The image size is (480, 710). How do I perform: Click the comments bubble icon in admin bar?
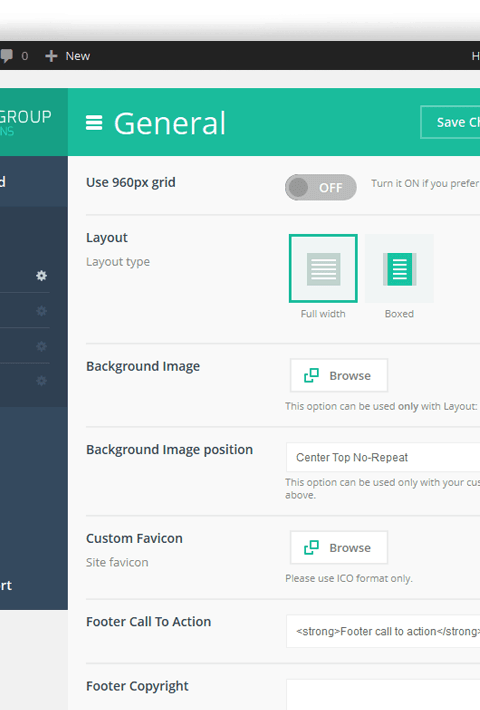click(x=6, y=56)
